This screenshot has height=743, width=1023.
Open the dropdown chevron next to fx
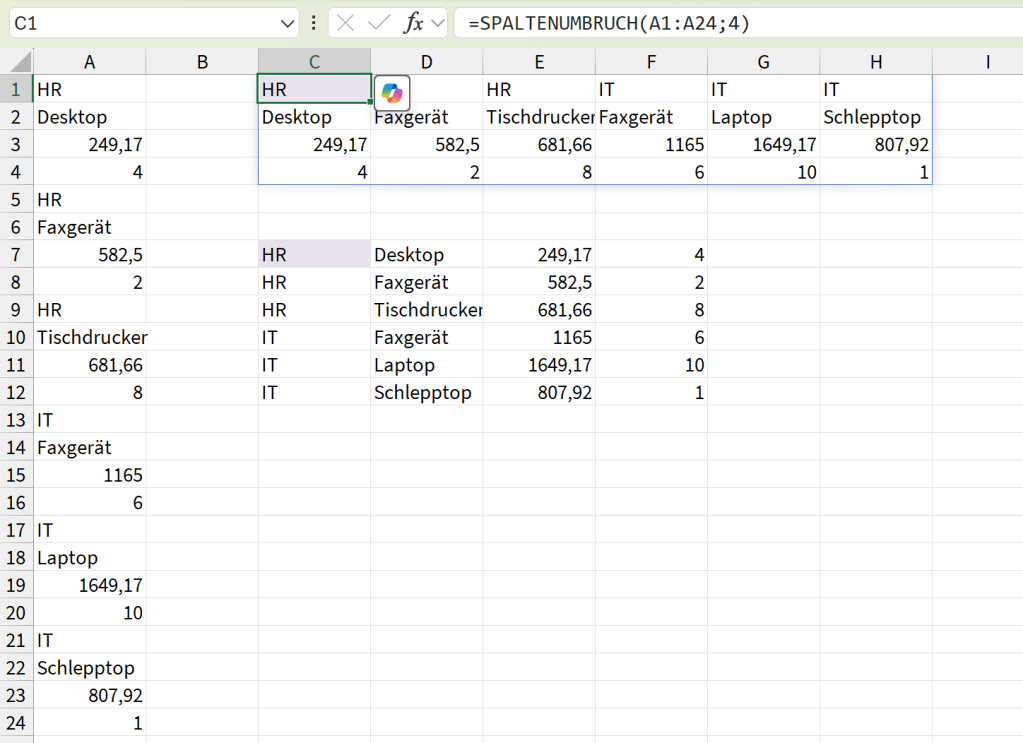point(437,23)
